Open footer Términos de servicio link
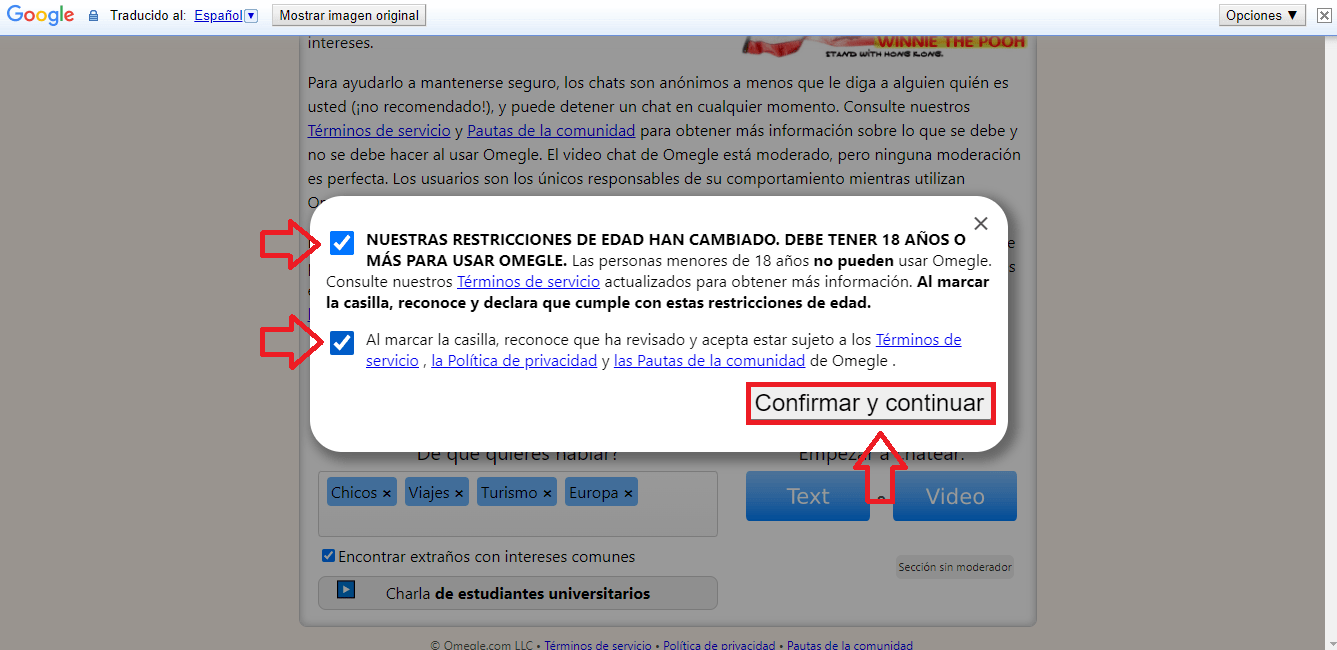This screenshot has height=650, width=1337. coord(597,645)
